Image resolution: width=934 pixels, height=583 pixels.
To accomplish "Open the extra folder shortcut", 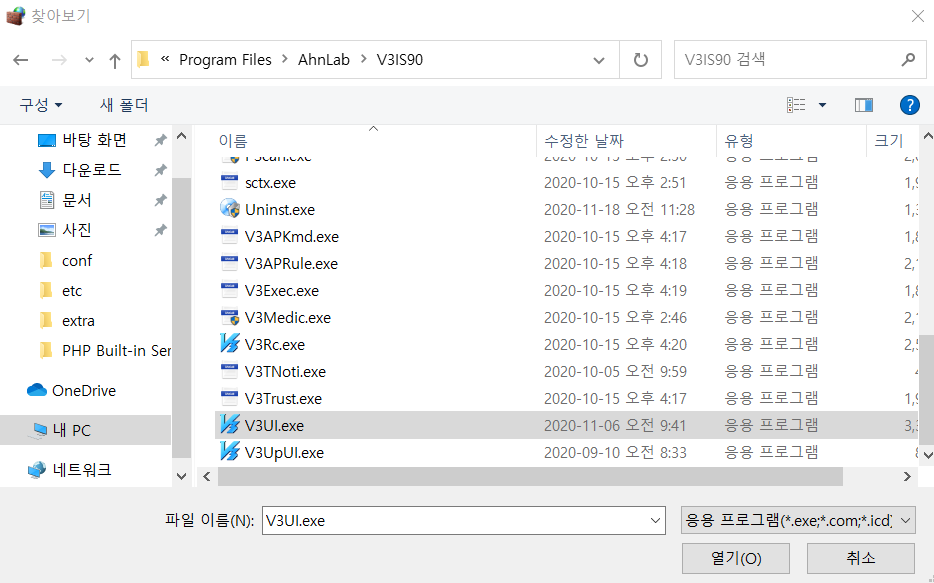I will tap(78, 320).
